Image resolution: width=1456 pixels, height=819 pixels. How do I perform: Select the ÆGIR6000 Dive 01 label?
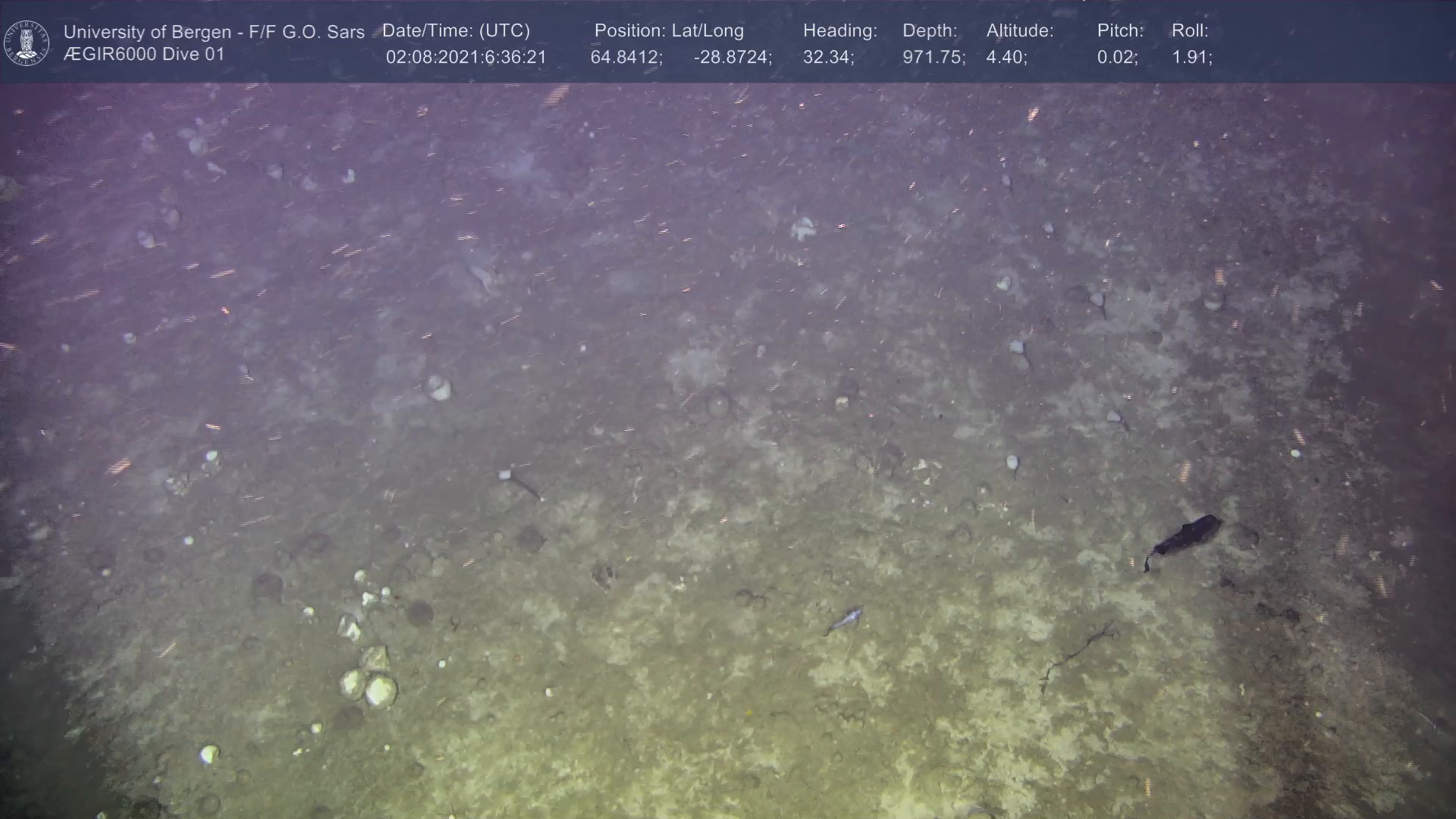coord(144,55)
